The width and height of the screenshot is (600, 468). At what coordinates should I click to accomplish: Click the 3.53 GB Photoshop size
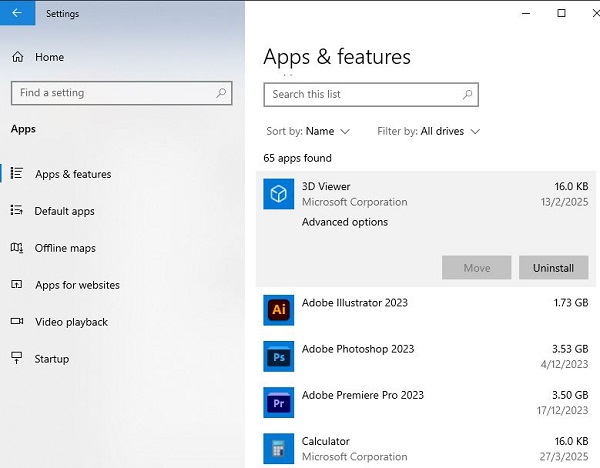coord(570,349)
